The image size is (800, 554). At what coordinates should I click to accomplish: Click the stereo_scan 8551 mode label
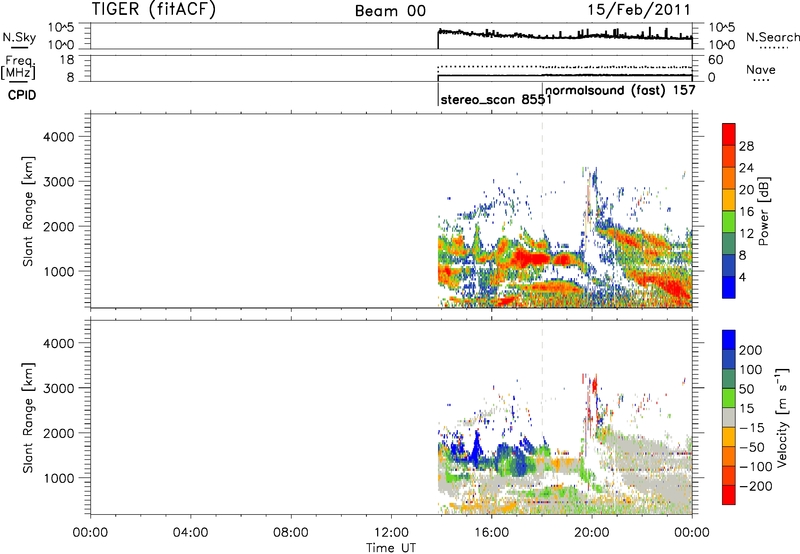pos(496,99)
